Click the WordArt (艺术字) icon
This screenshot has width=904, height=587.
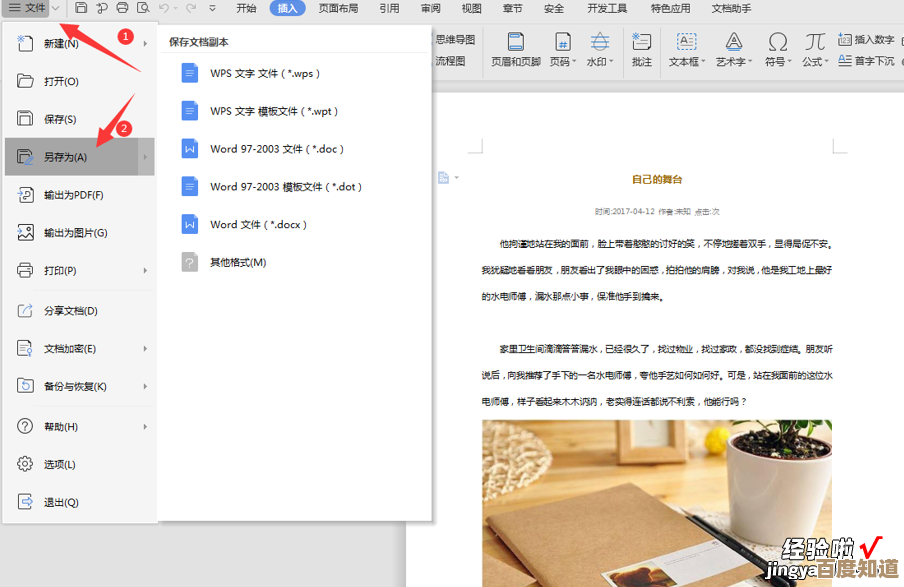733,42
